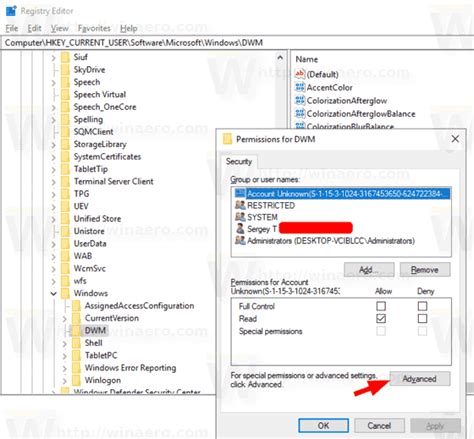Screen dimensions: 474x439
Task: Select the wfs key
Action: coord(80,281)
